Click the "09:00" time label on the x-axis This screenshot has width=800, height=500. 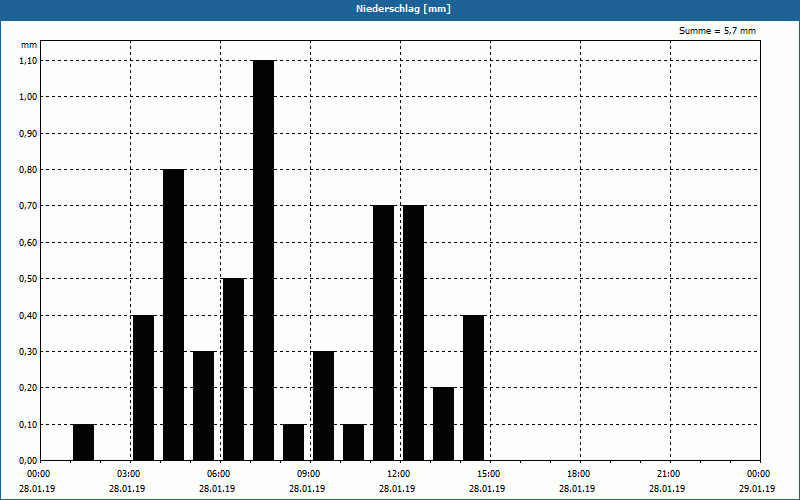click(309, 474)
